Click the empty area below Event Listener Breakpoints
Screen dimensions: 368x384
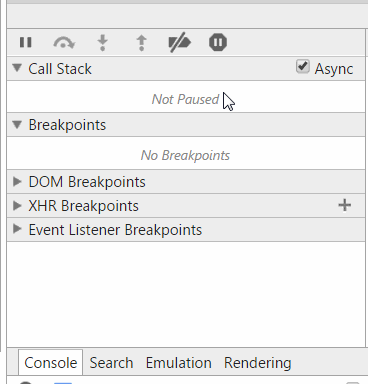(186, 294)
